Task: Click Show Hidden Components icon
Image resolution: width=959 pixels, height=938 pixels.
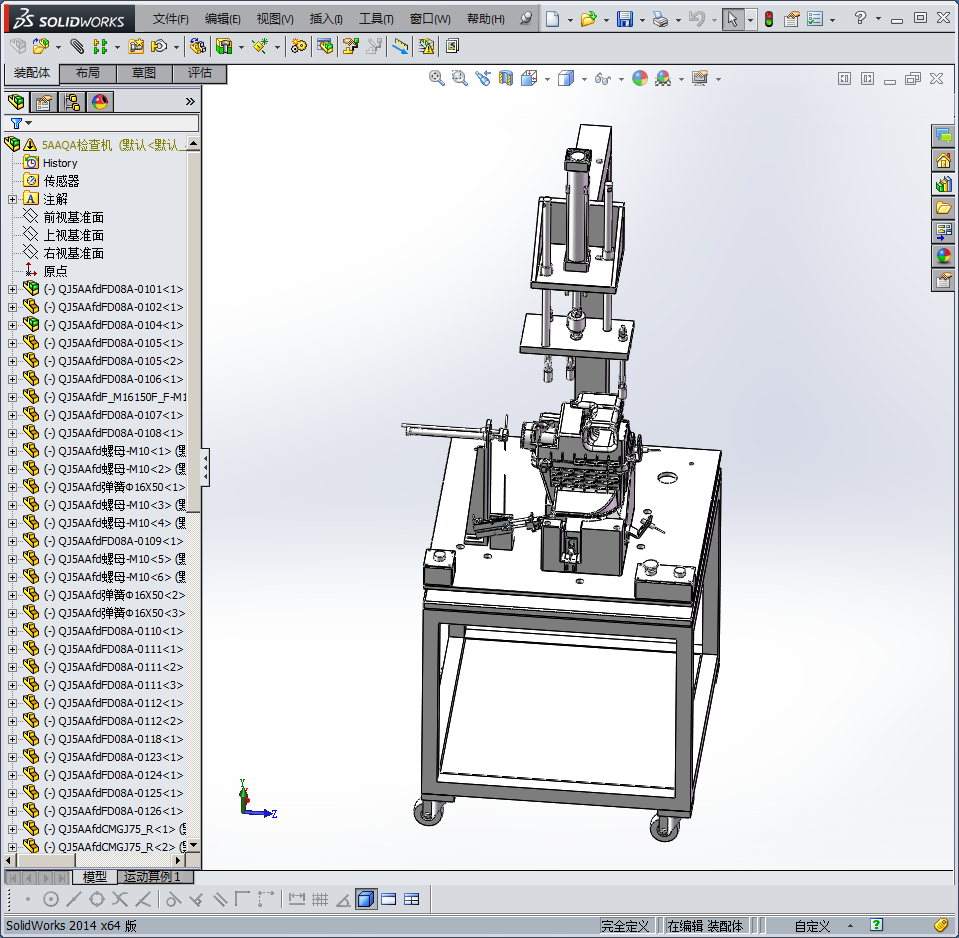Action: (198, 46)
